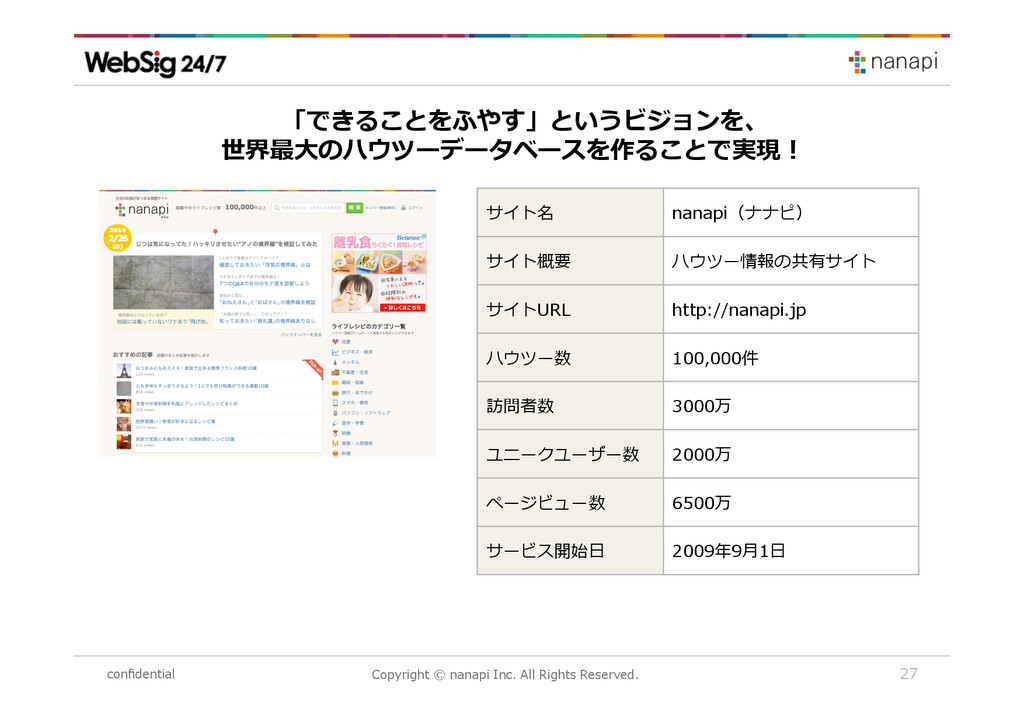Viewport: 1024px width, 724px height.
Task: Click the chart icon for ビジネス category
Action: pos(335,352)
